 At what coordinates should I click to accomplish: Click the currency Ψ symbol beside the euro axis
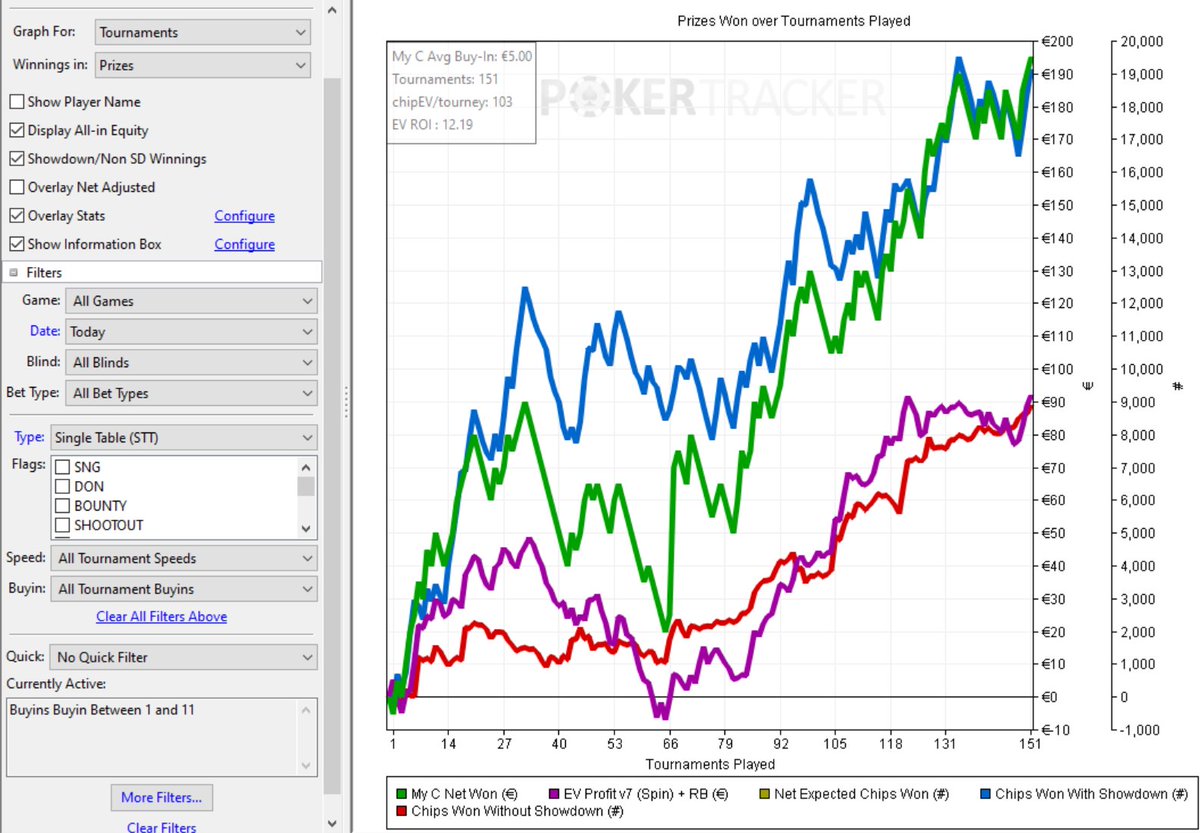tap(1088, 385)
